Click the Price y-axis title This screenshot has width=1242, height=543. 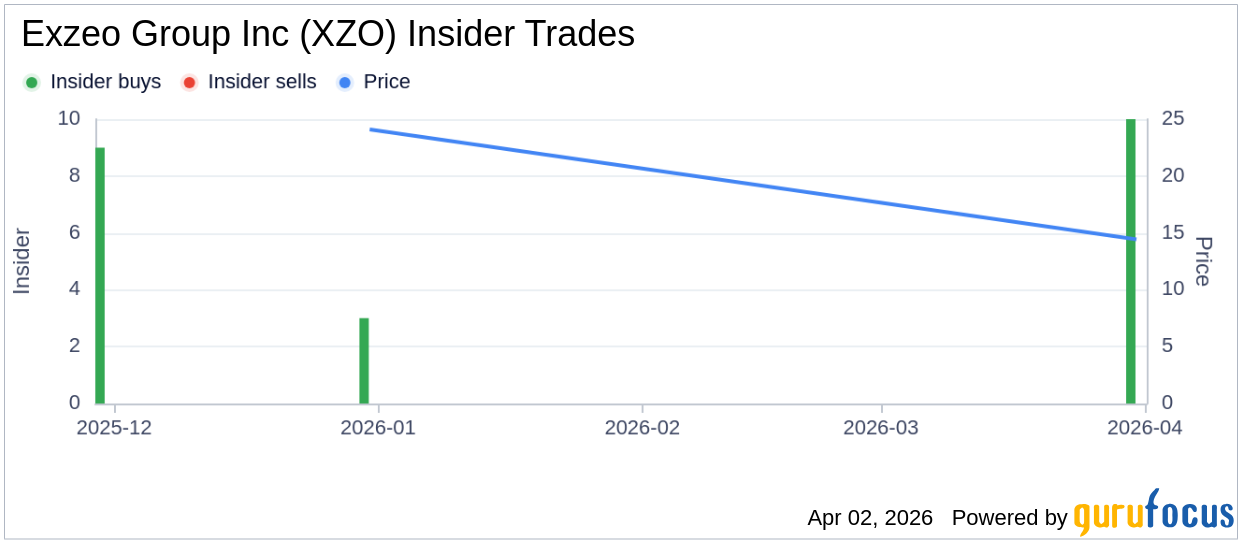click(x=1203, y=261)
